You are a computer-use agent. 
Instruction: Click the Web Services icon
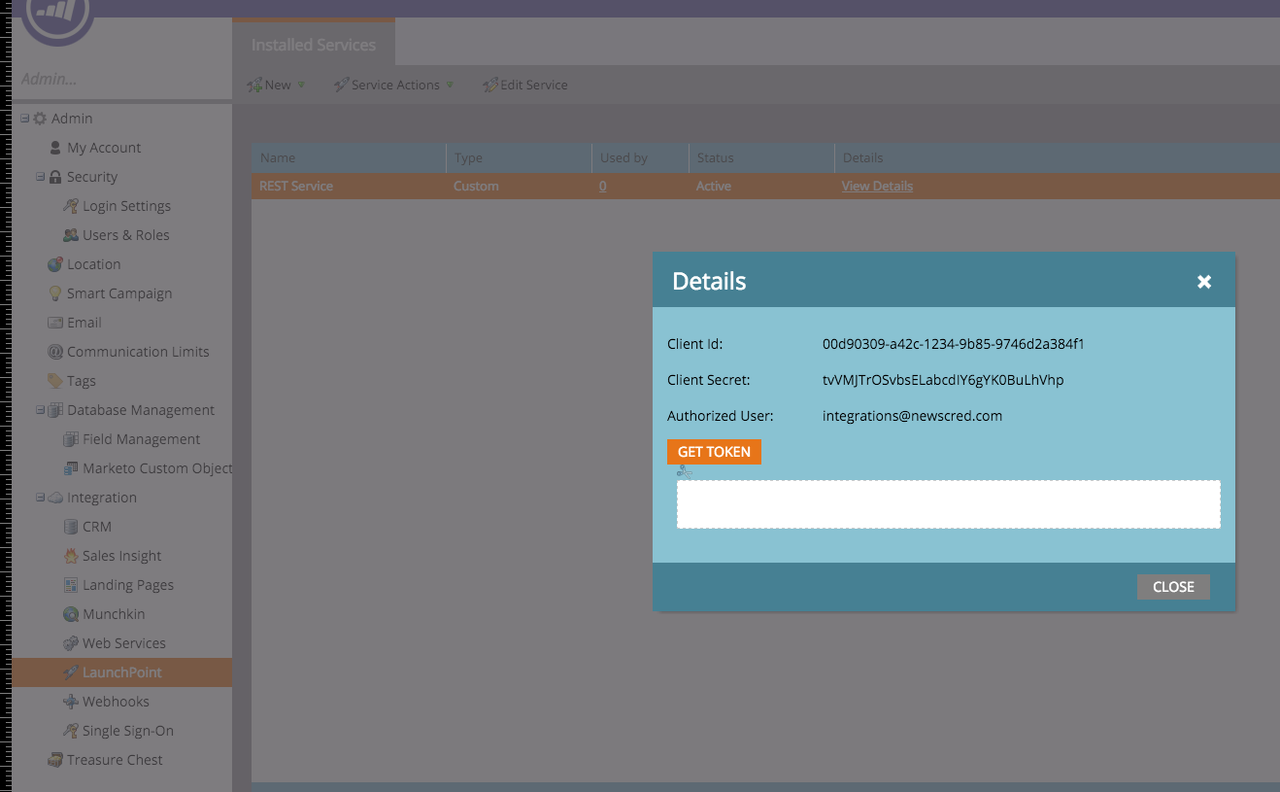[x=69, y=642]
